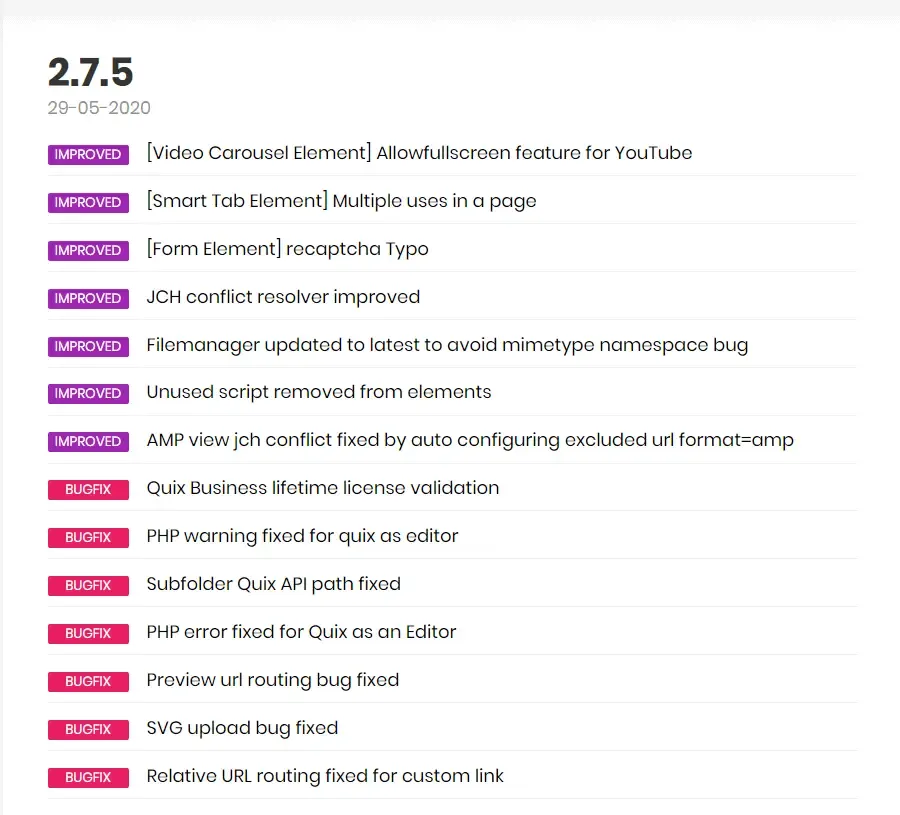
Task: Click IMPROVED badge next to Smart Tab Element
Action: [88, 203]
